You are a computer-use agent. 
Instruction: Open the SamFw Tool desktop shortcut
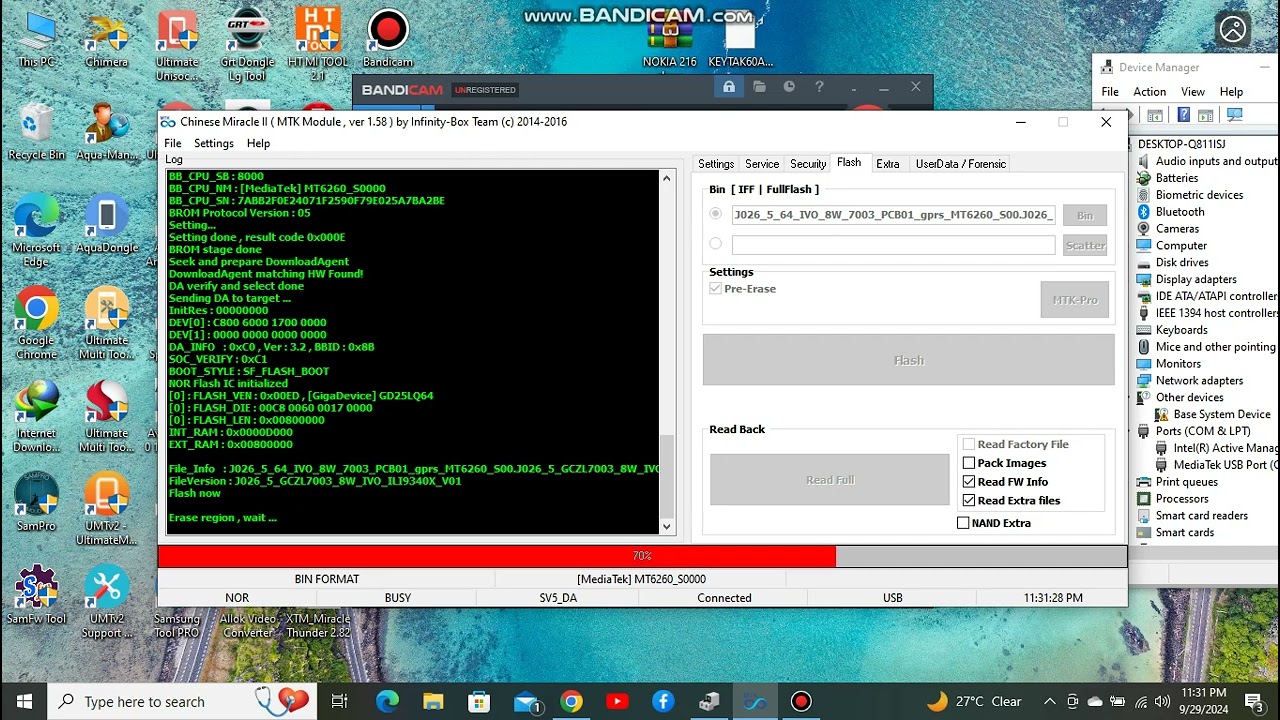coord(36,596)
